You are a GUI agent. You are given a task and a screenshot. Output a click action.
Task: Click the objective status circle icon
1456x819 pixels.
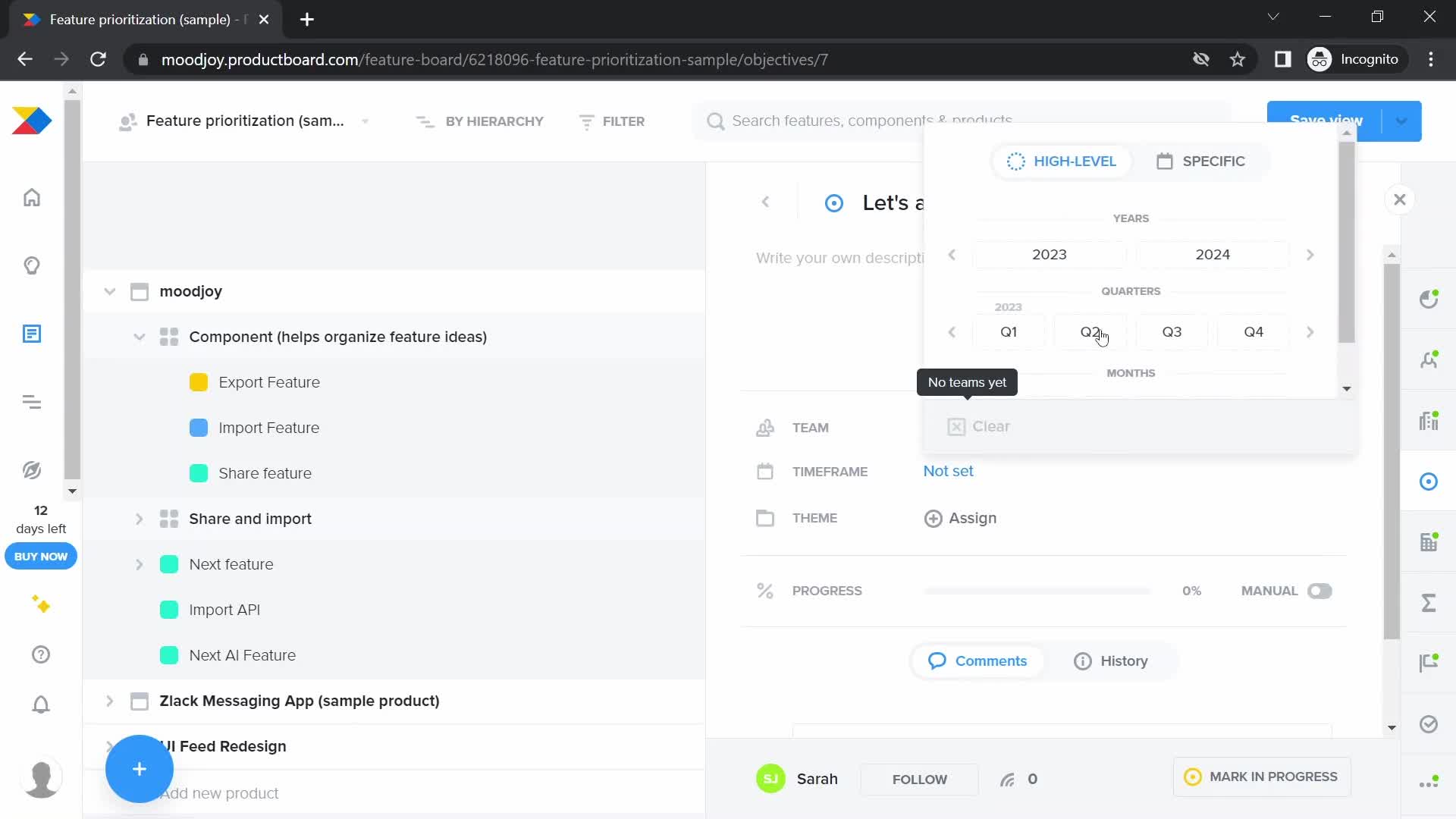coord(834,203)
